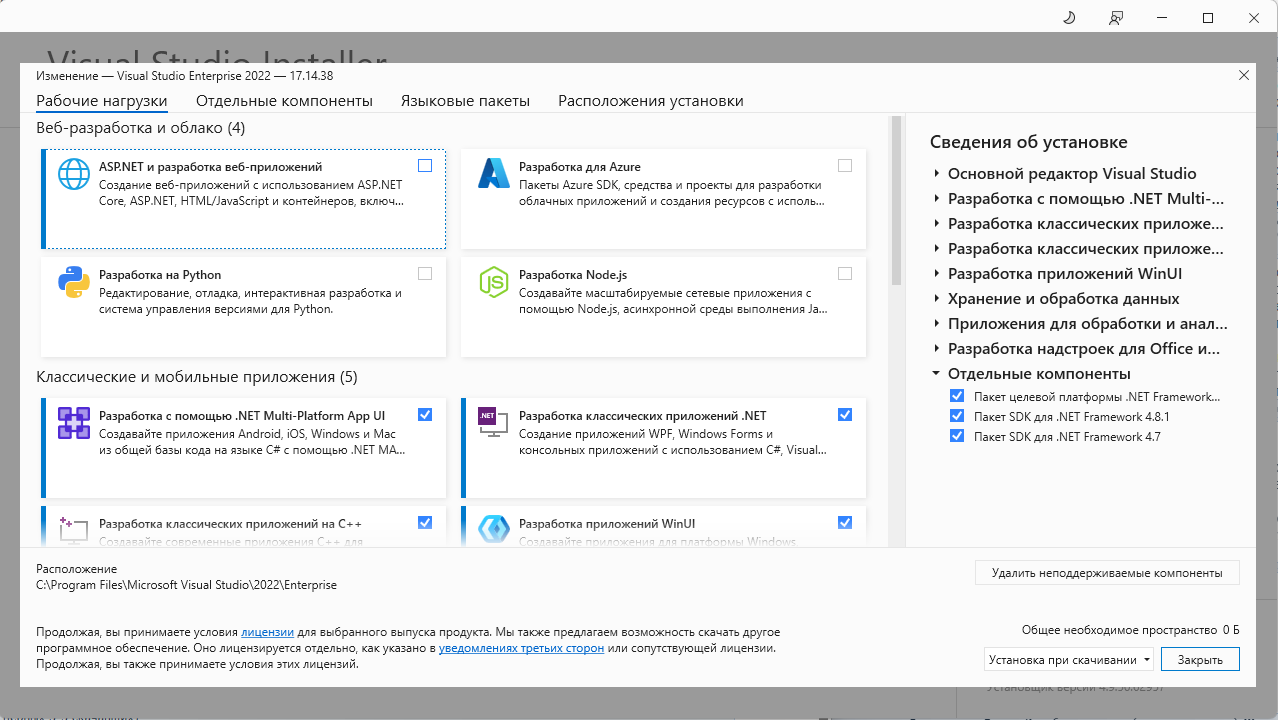Uncheck .NET Framework 4.7 SDK package

click(957, 437)
